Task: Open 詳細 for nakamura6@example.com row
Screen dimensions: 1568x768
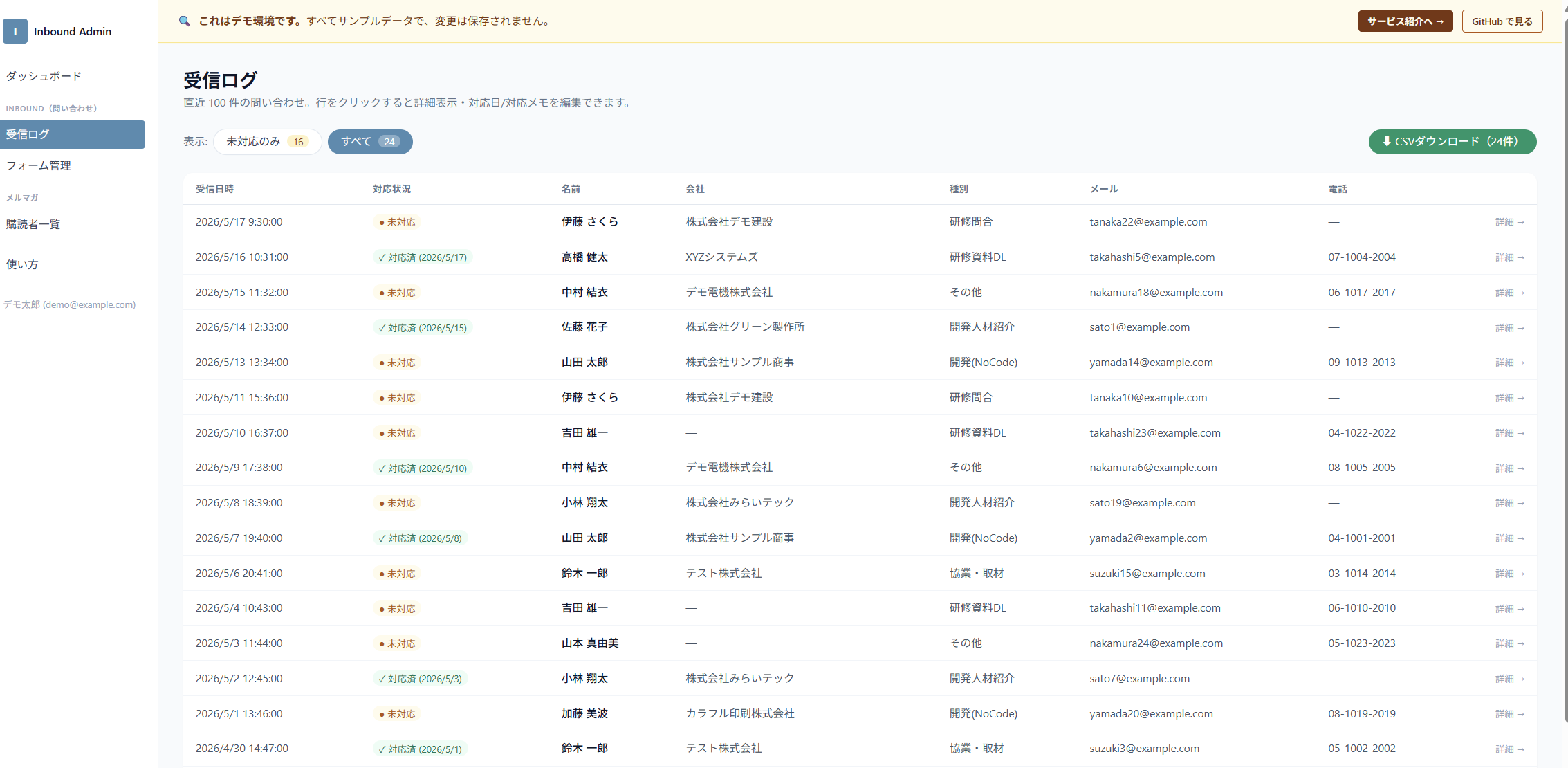Action: coord(1509,468)
